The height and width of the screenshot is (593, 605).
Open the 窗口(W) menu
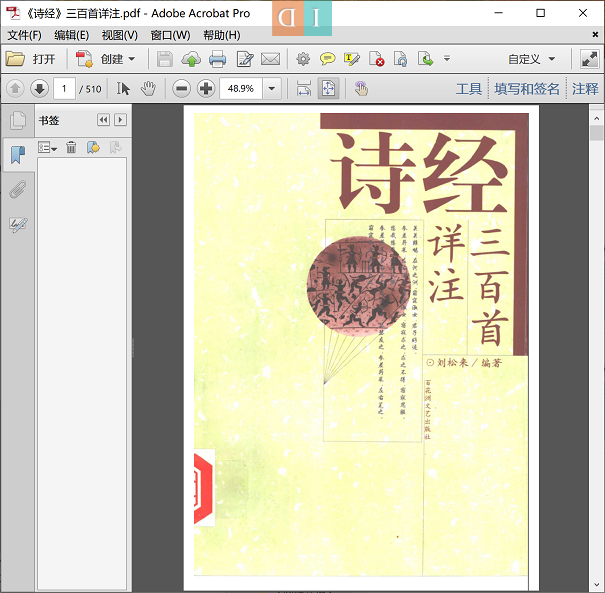(x=171, y=35)
